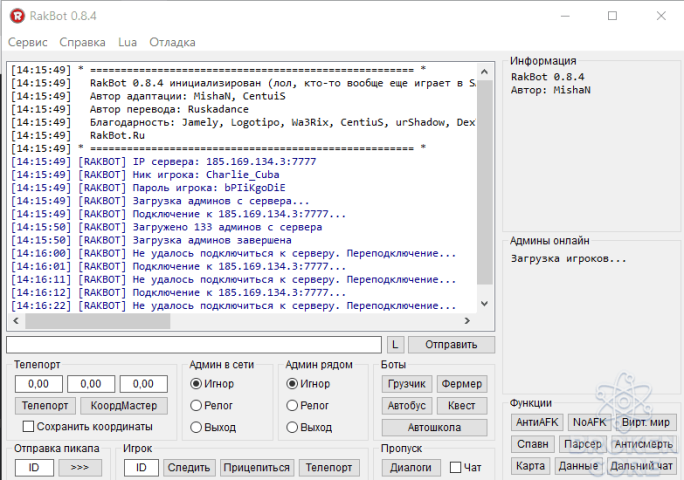Click the third teleport coordinate field
This screenshot has height=480, width=684.
coord(144,384)
